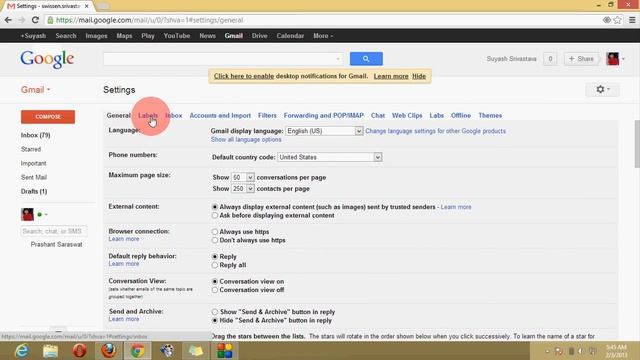Open Internet Explorer from the taskbar
Screen dimensions: 640x360
click(x=22, y=351)
